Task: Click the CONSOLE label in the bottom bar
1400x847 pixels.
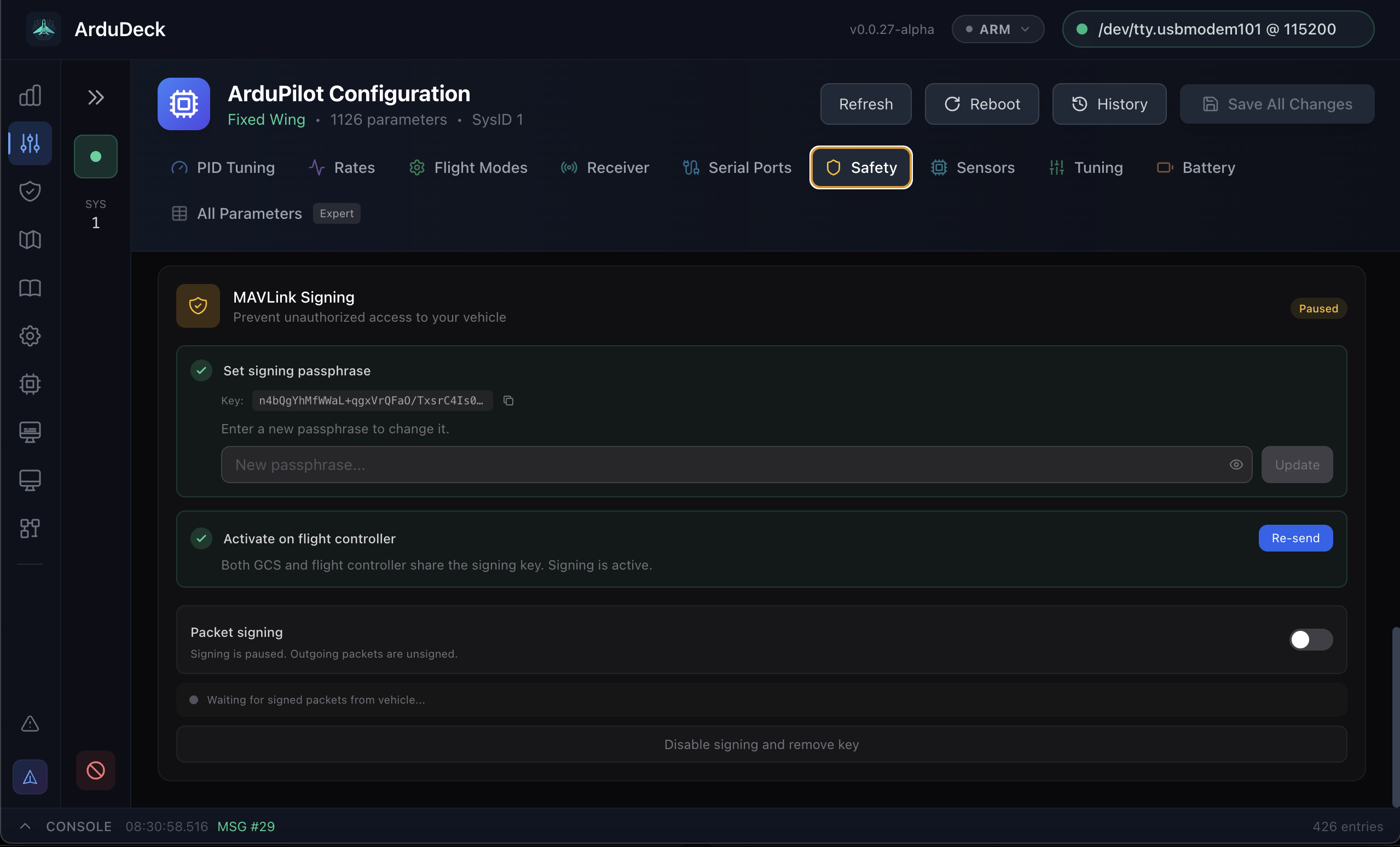Action: (79, 826)
